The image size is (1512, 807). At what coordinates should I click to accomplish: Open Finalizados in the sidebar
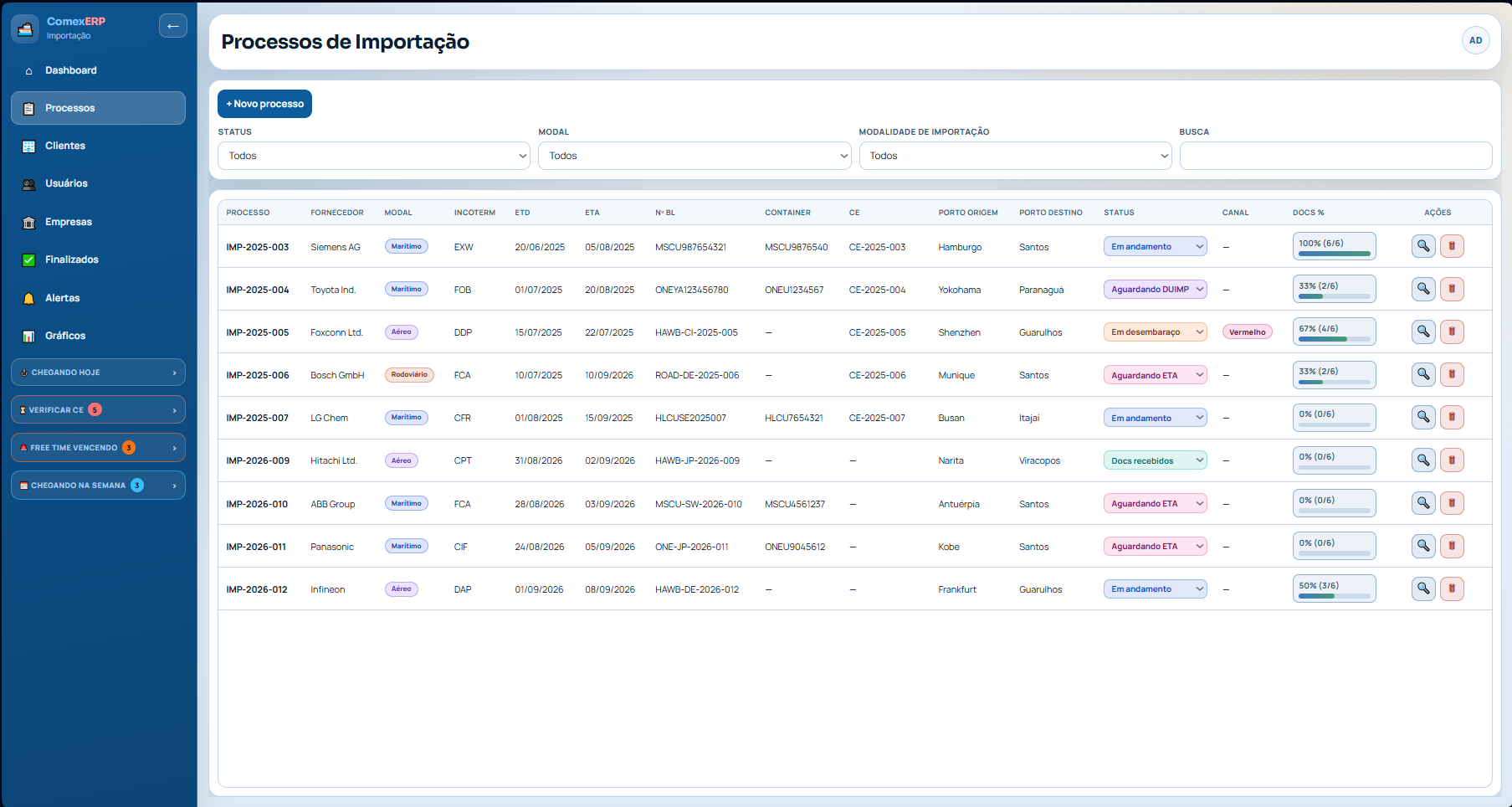pyautogui.click(x=98, y=260)
